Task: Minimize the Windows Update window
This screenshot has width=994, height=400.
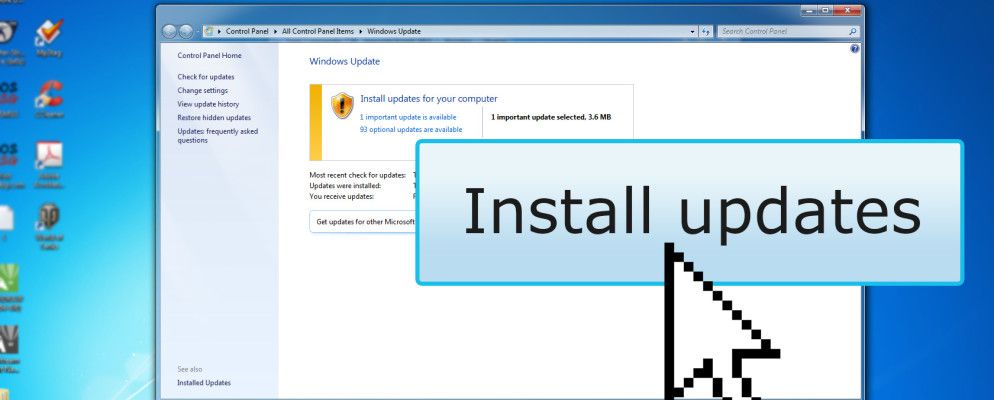Action: (x=809, y=10)
